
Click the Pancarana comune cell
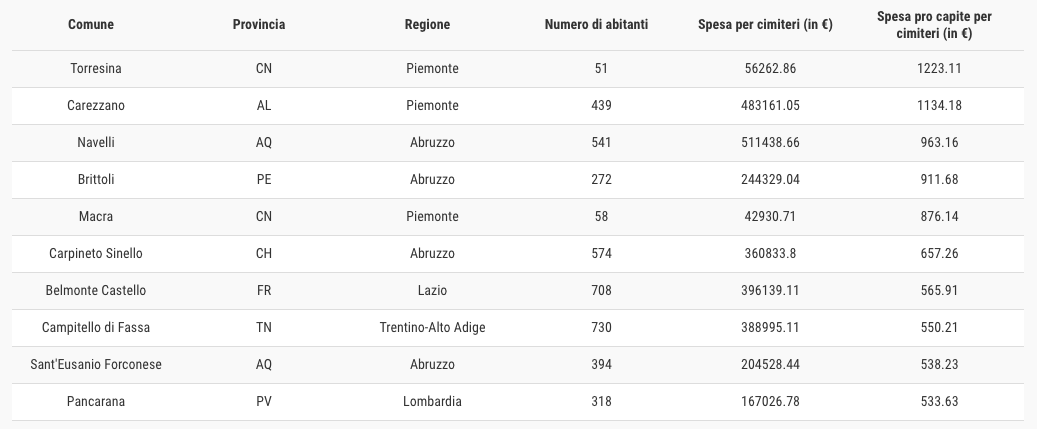pyautogui.click(x=96, y=402)
